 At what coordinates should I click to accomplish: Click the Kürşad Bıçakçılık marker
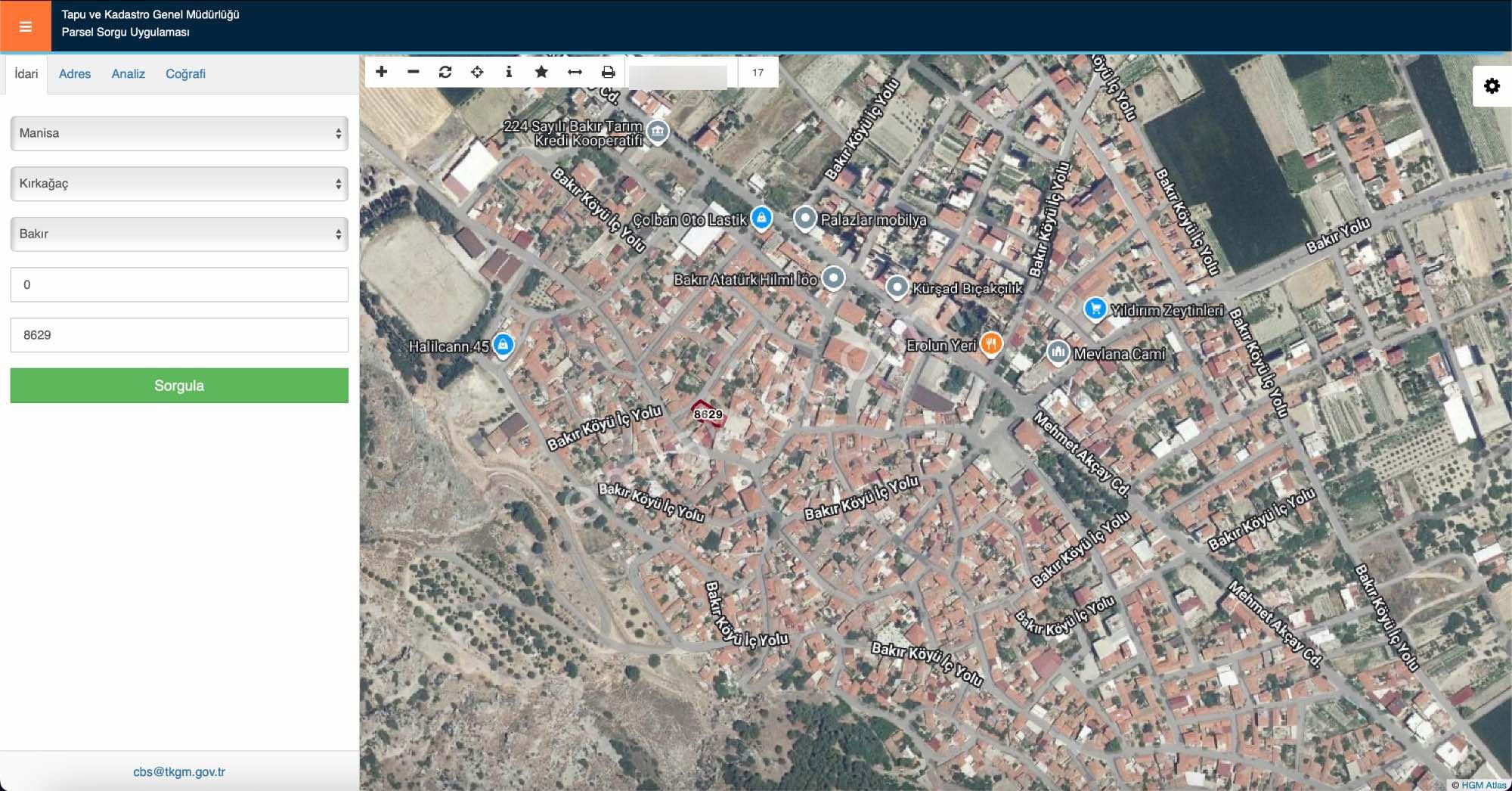click(x=897, y=287)
